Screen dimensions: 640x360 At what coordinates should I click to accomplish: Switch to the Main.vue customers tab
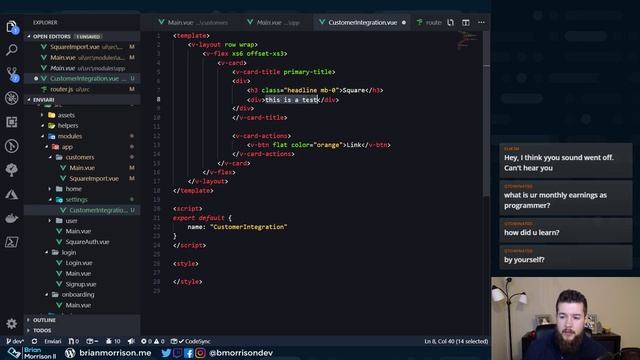click(194, 22)
